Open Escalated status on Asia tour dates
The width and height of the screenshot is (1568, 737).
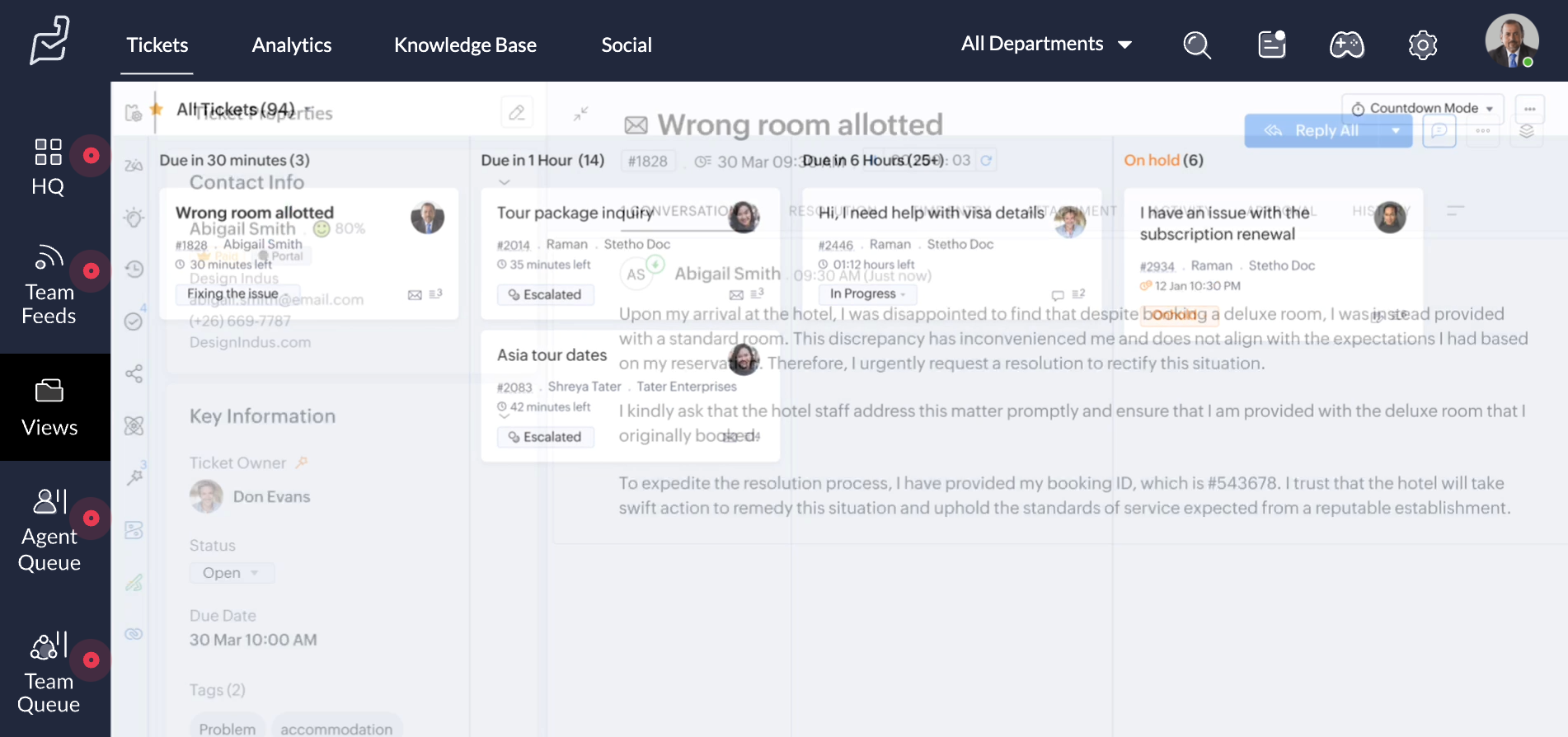click(546, 437)
